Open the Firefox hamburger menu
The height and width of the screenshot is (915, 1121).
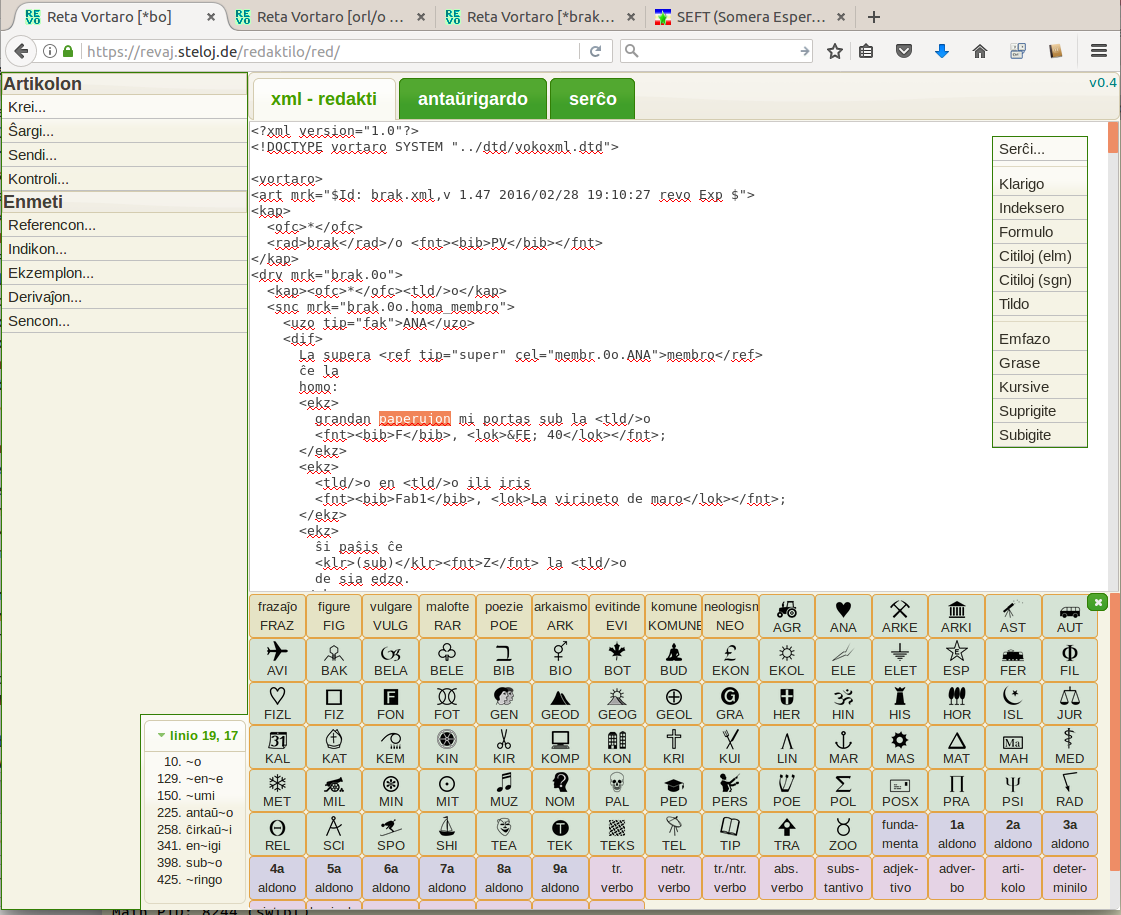tap(1098, 51)
